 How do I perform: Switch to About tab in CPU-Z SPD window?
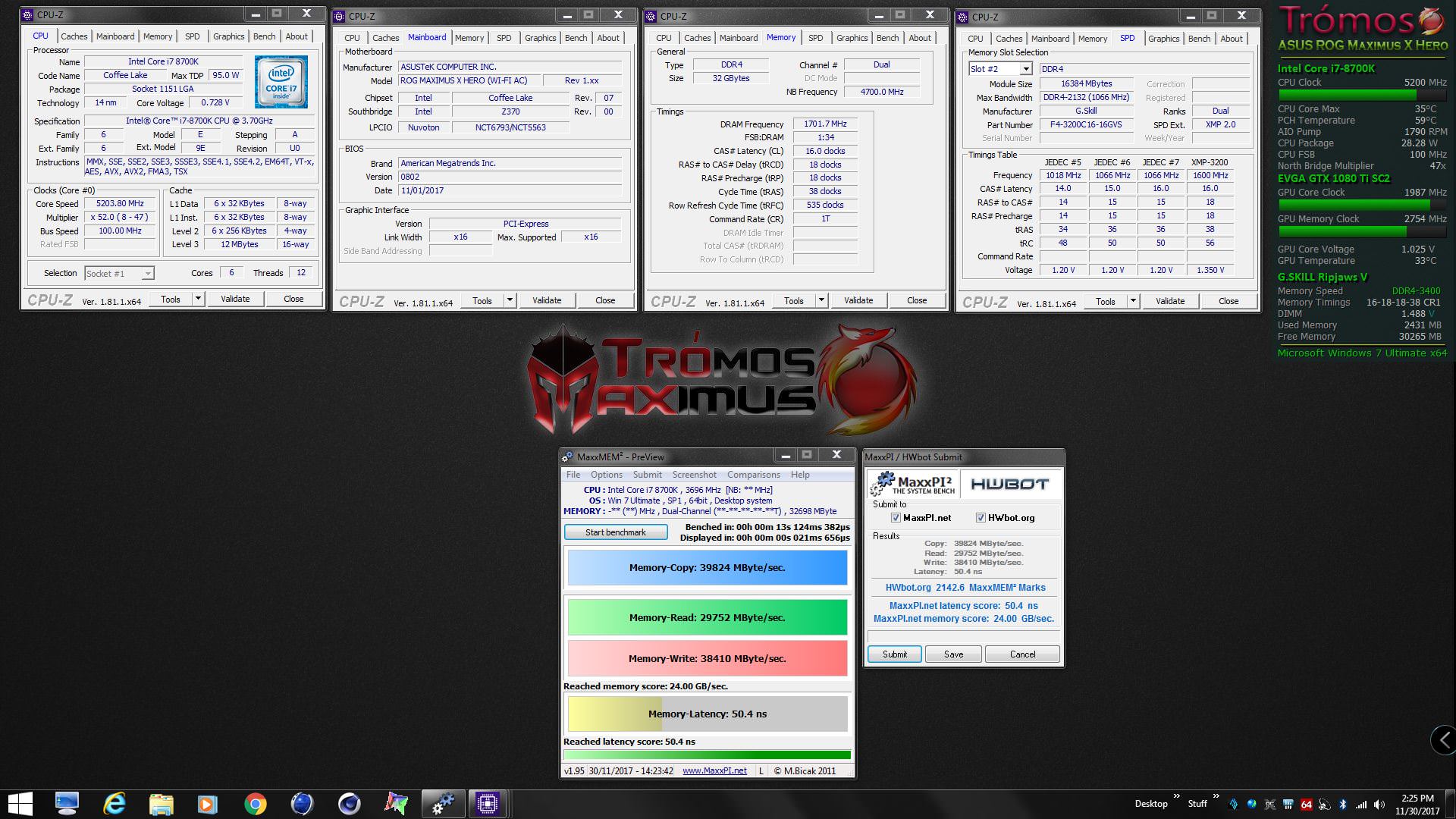1232,39
